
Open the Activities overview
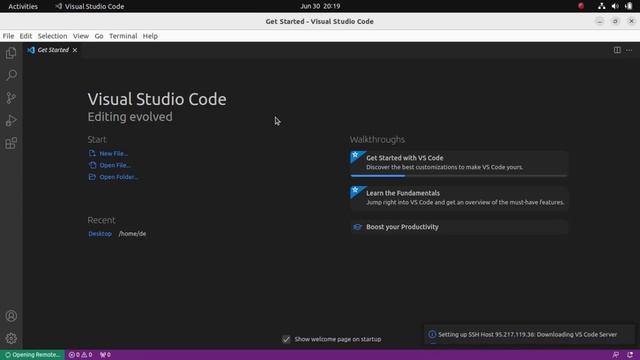click(x=23, y=6)
